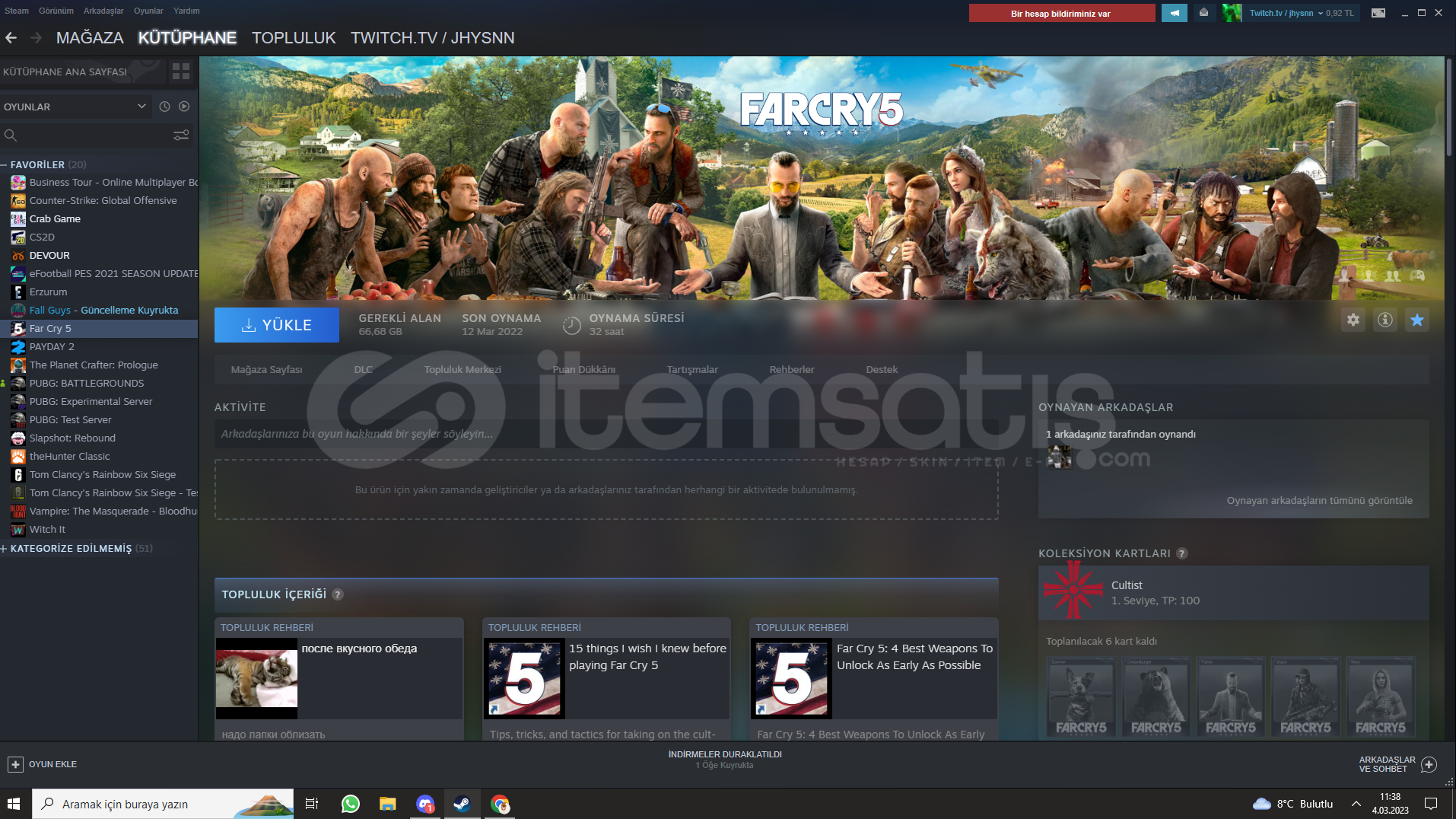Open the Windows Start menu
This screenshot has height=819, width=1456.
(14, 804)
